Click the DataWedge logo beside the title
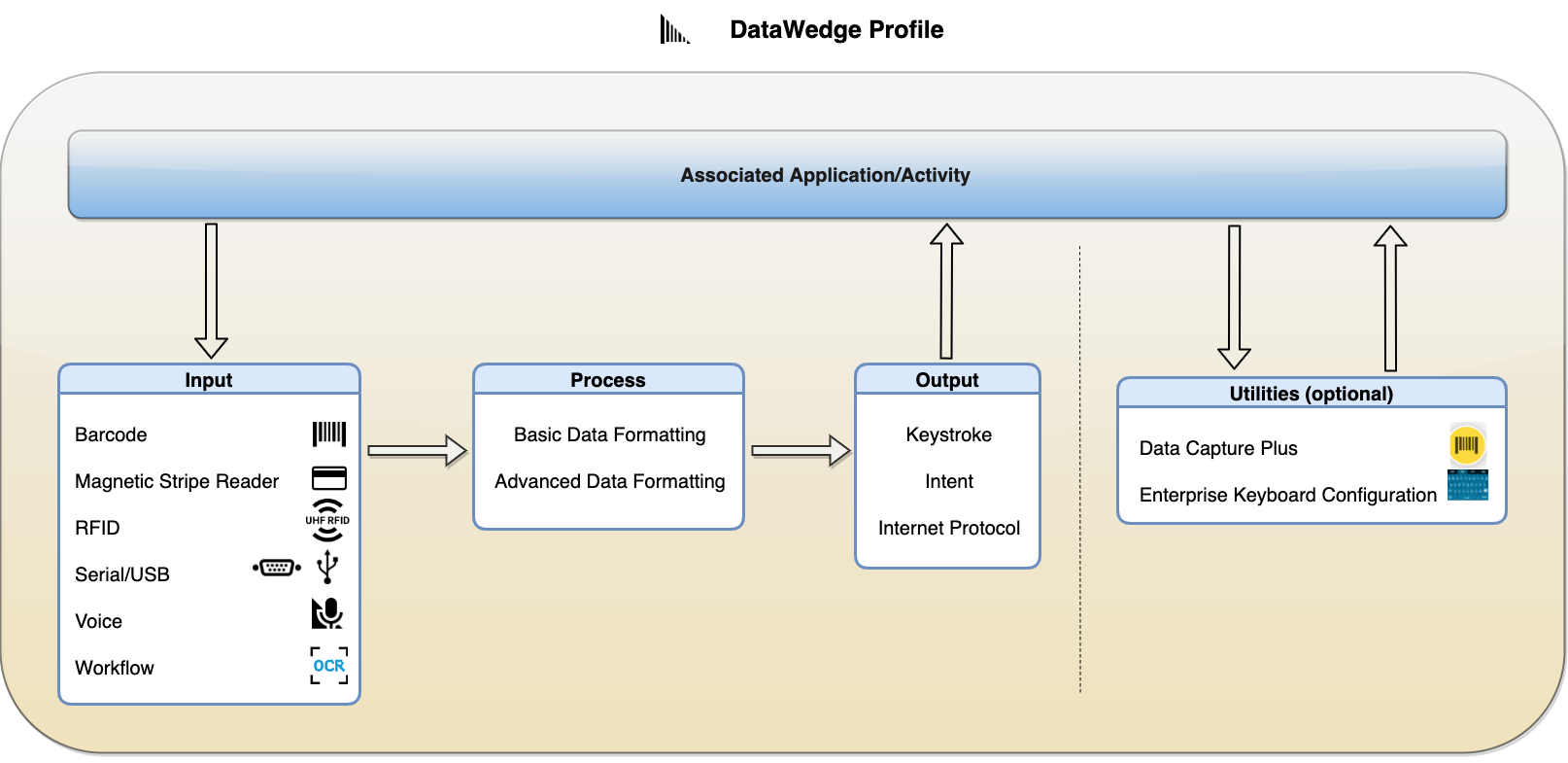This screenshot has height=763, width=1568. coord(674,29)
